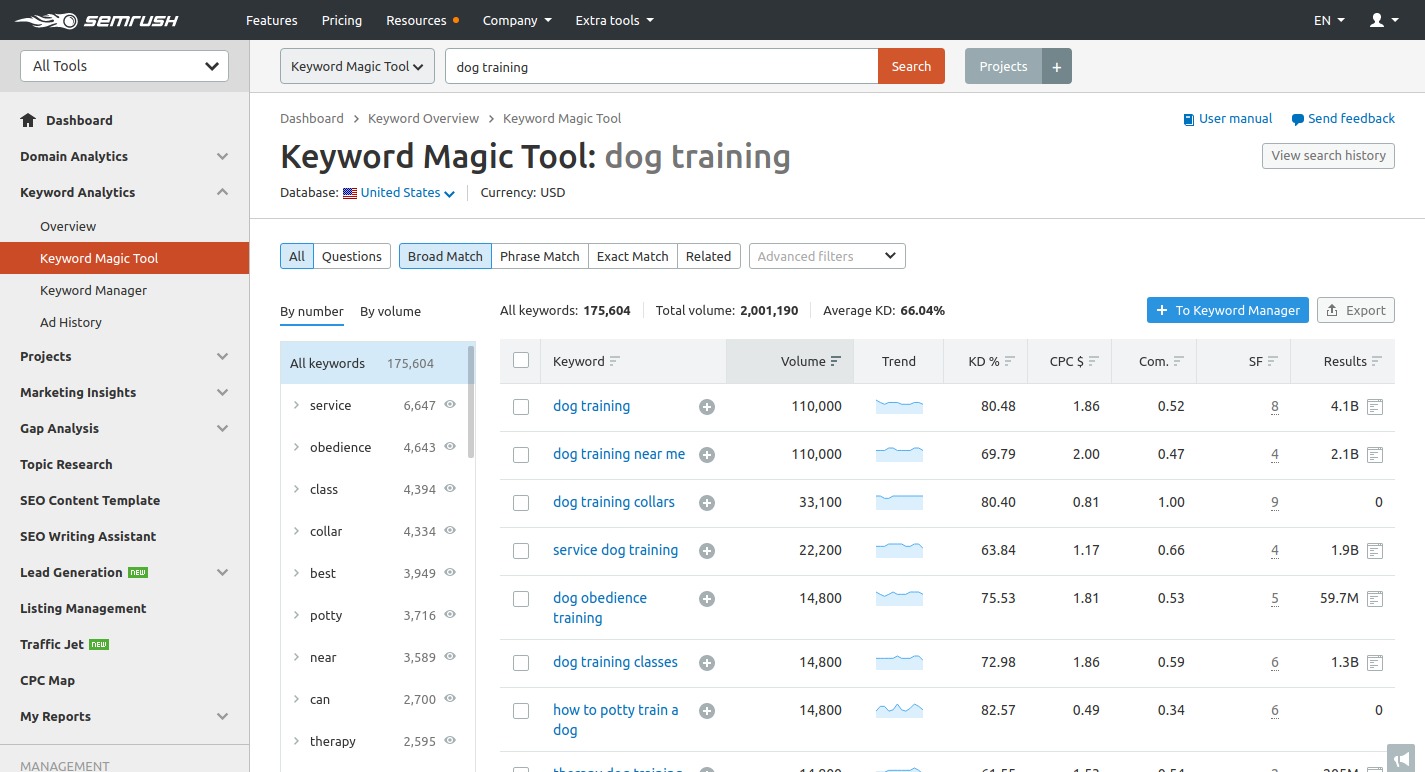This screenshot has width=1425, height=772.
Task: Switch to the Phrase Match tab
Action: click(539, 256)
